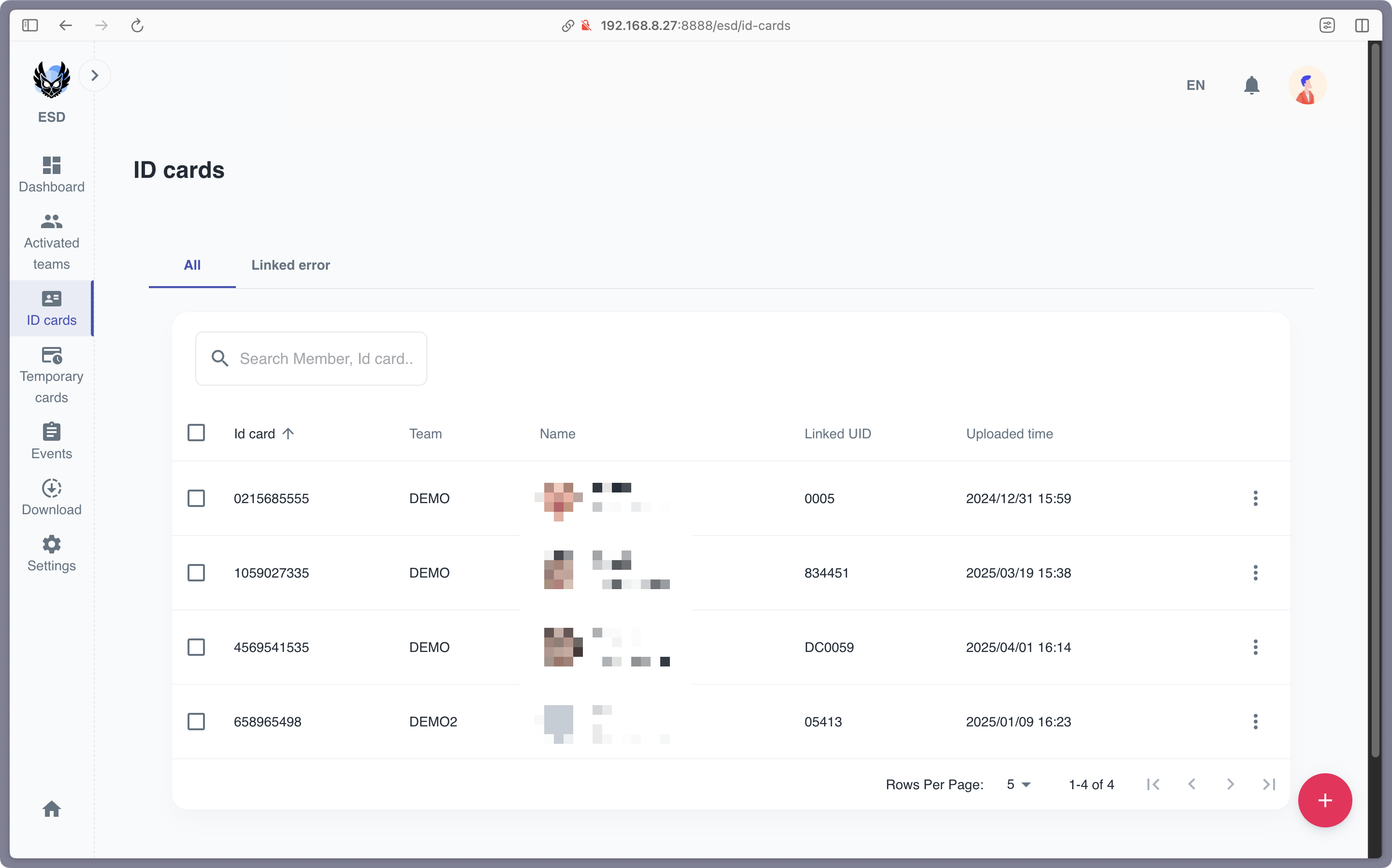
Task: Click the notification bell icon
Action: tap(1251, 86)
